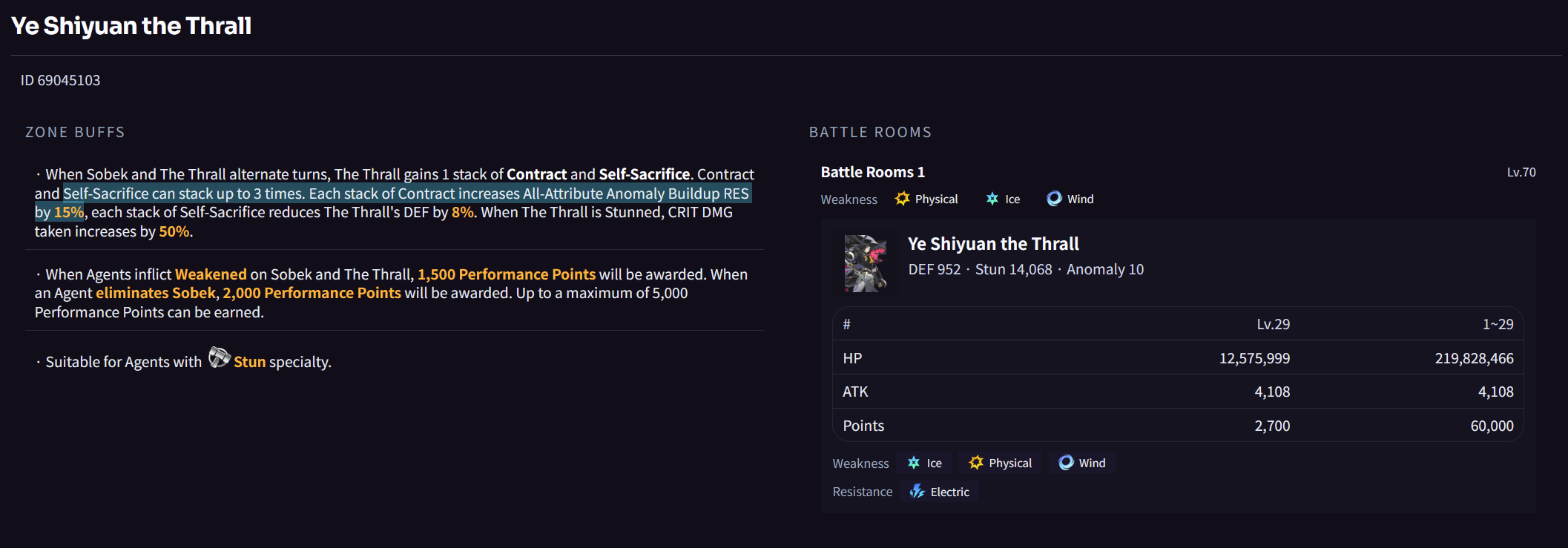
Task: Click the Physical weakness icon under Battle Rooms 1
Action: 902,199
